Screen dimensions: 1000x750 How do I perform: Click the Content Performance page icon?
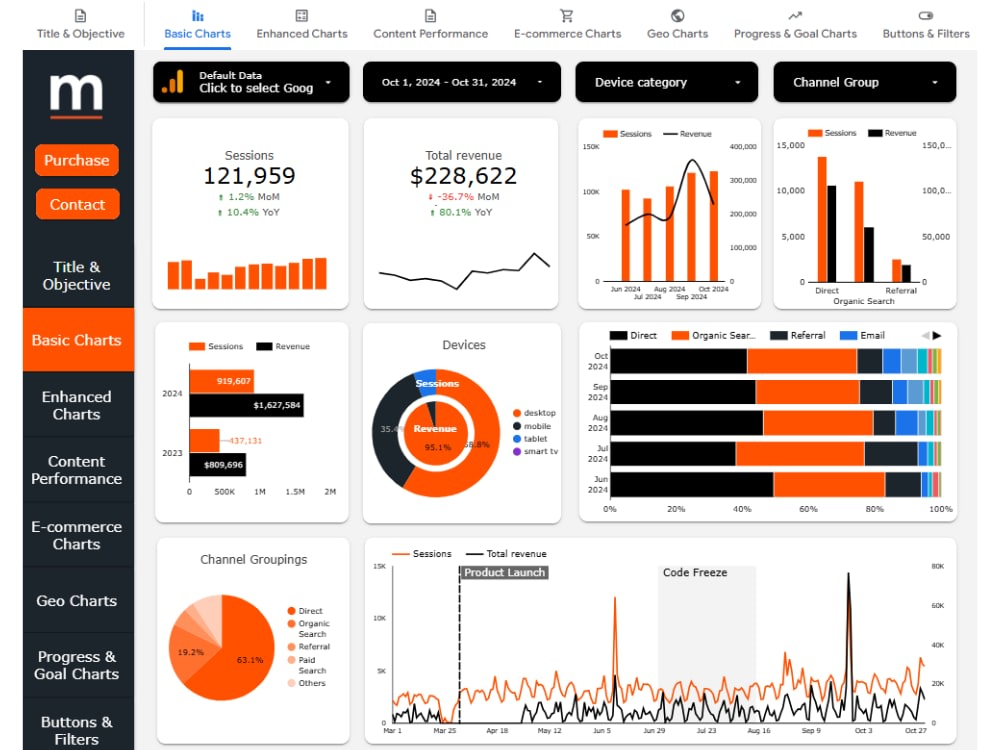[430, 15]
